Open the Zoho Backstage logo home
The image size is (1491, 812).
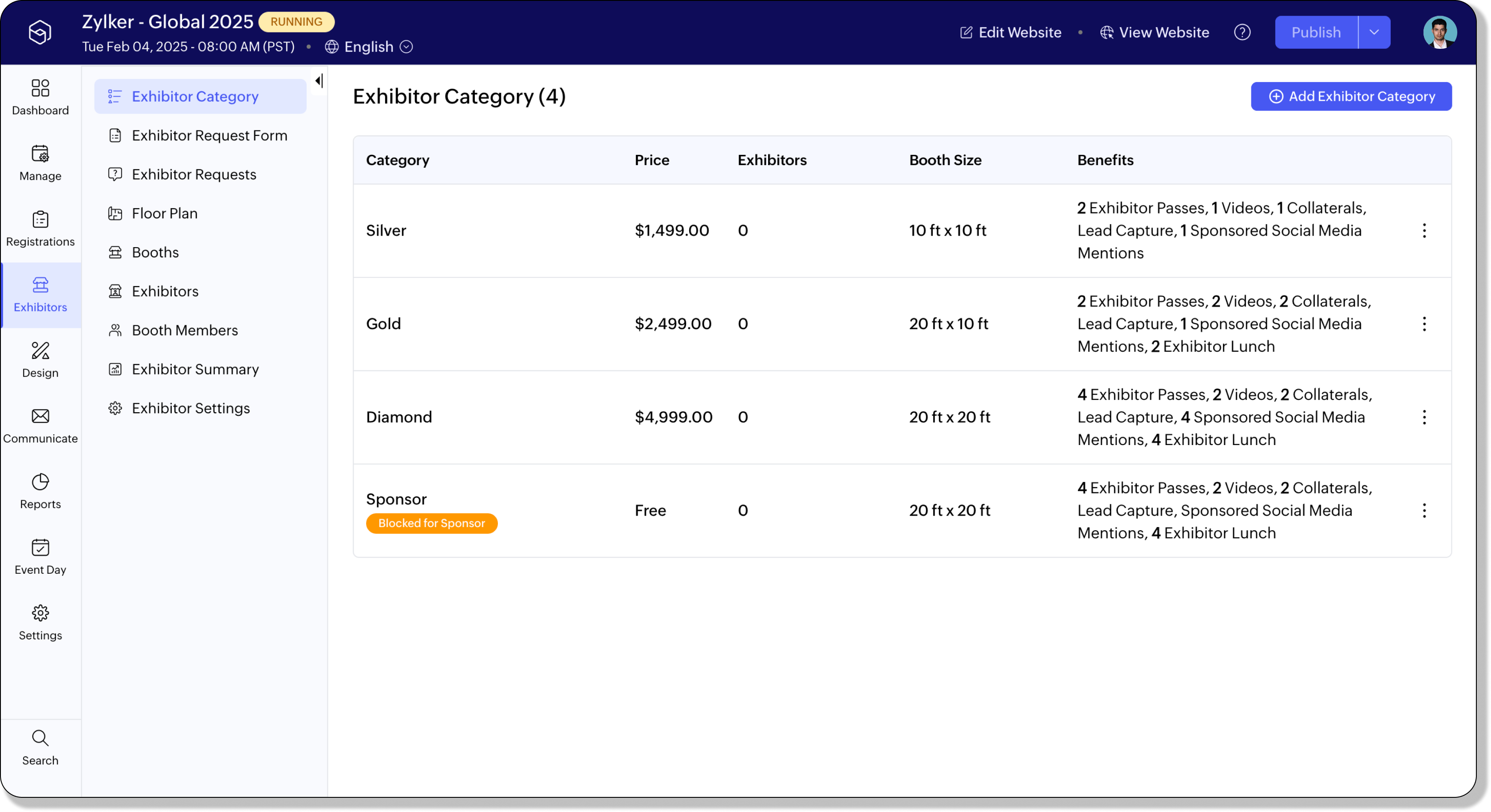coord(40,32)
